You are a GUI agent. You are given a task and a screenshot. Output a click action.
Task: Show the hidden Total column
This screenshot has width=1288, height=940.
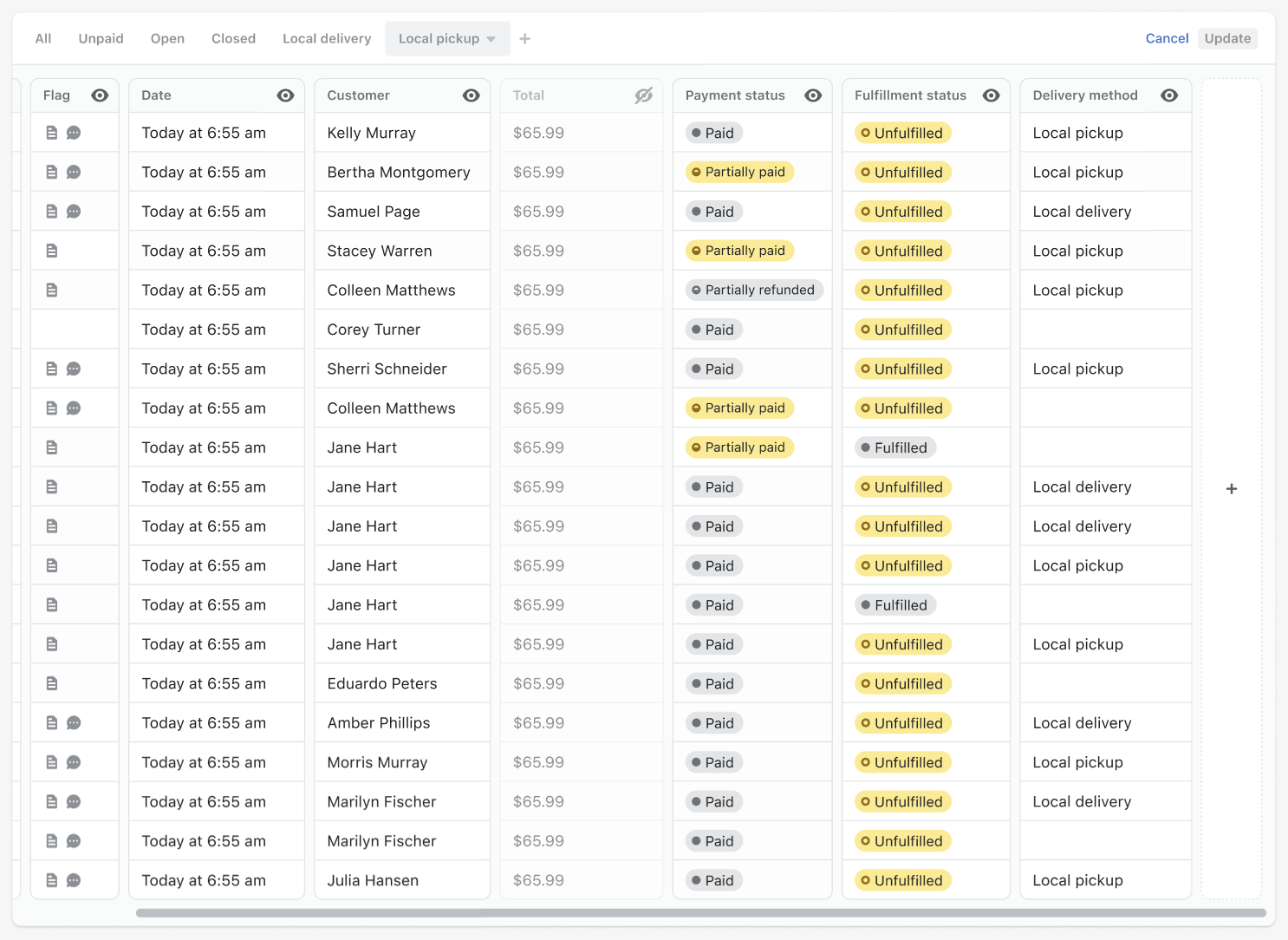point(643,95)
